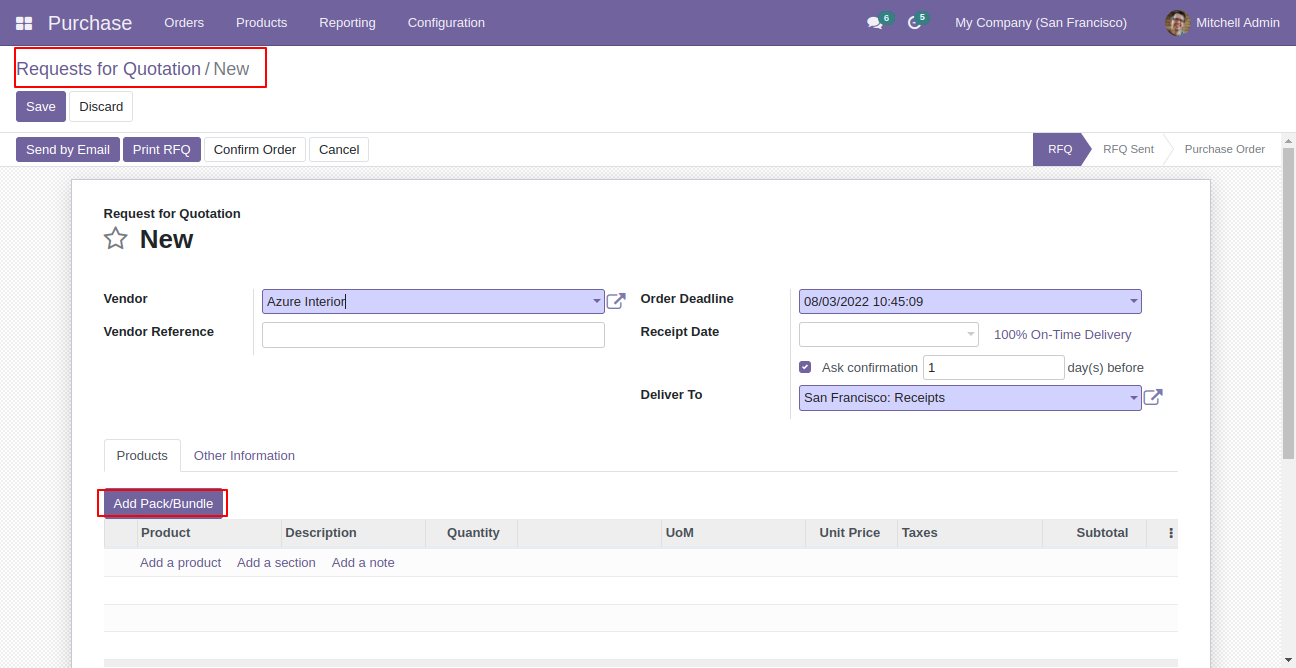The width and height of the screenshot is (1296, 668).
Task: Open the activities clock icon
Action: (914, 23)
